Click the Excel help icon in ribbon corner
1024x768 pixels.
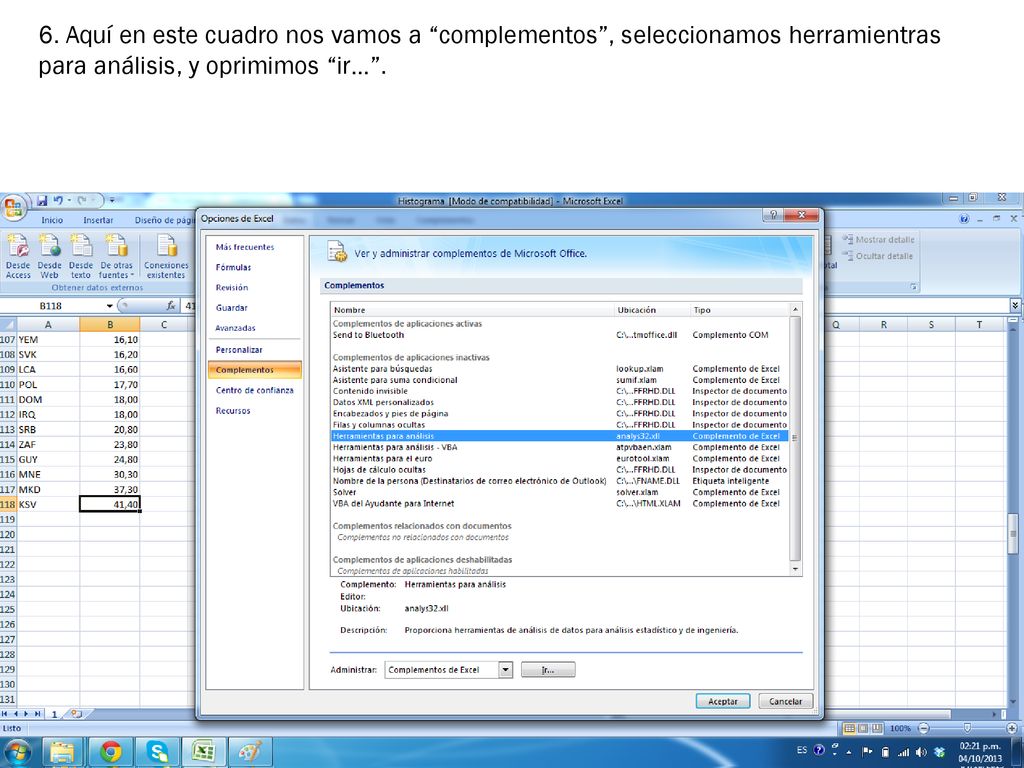click(965, 219)
